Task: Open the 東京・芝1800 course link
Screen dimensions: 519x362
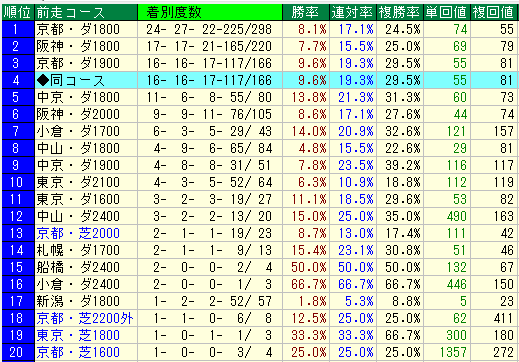Action: click(78, 335)
